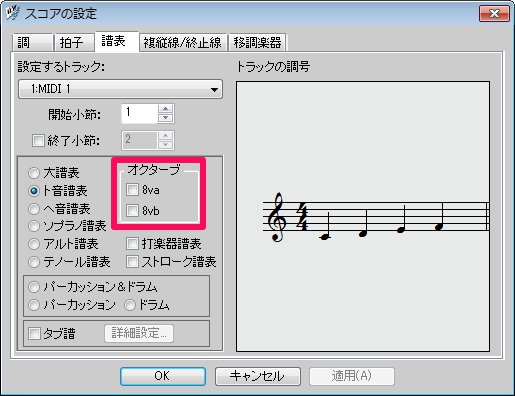This screenshot has height=396, width=515.
Task: Enable ストローク譜表 checkbox
Action: (x=132, y=262)
